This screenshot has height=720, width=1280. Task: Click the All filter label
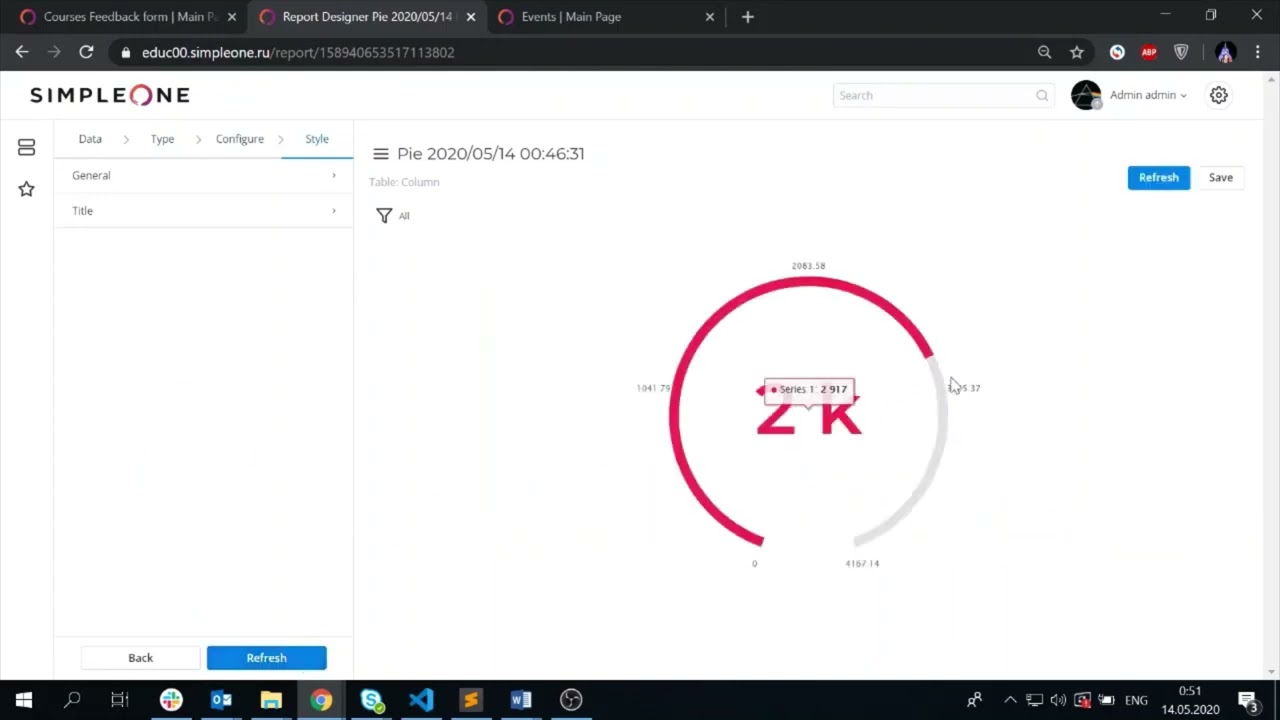click(404, 216)
